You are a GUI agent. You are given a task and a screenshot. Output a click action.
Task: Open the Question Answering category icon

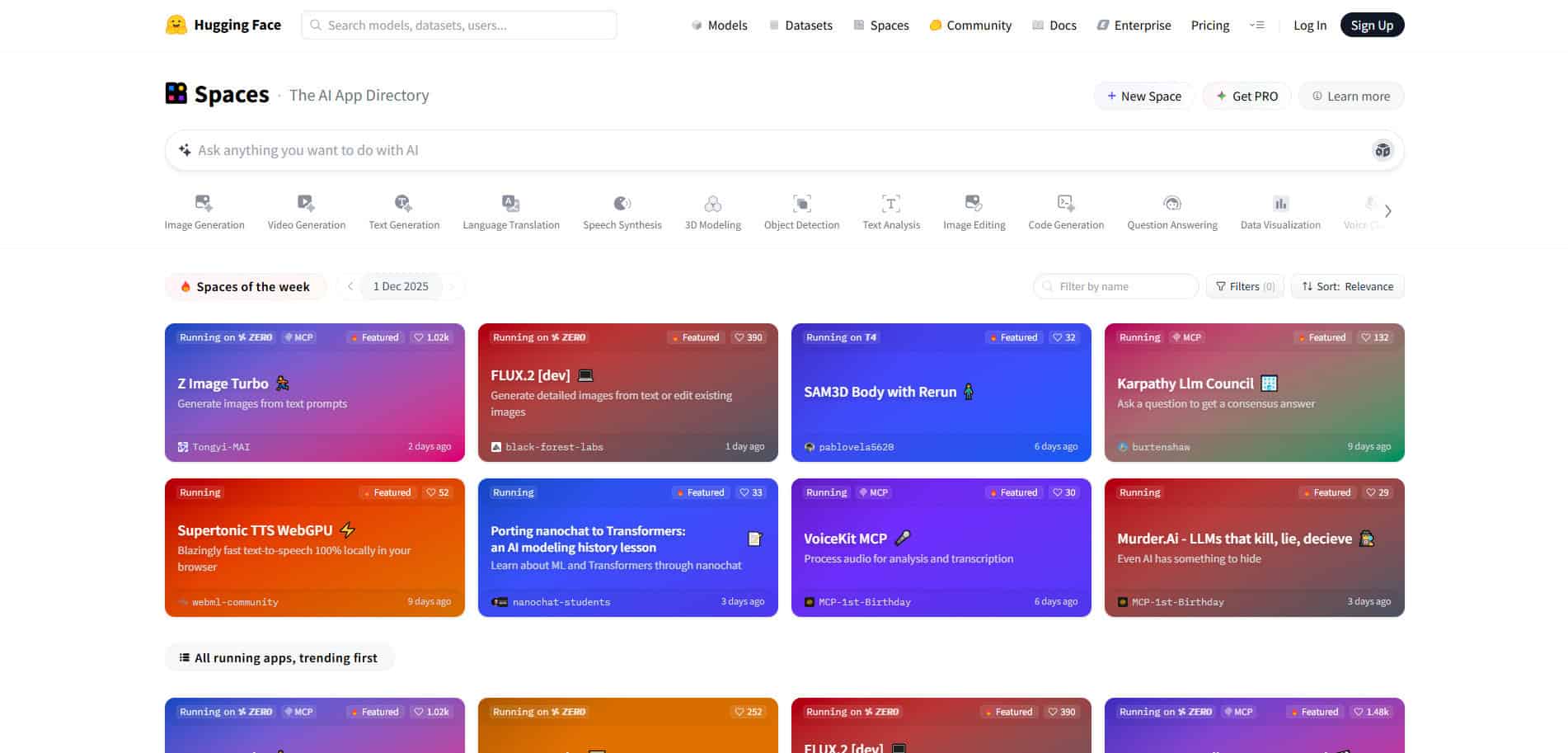point(1172,203)
